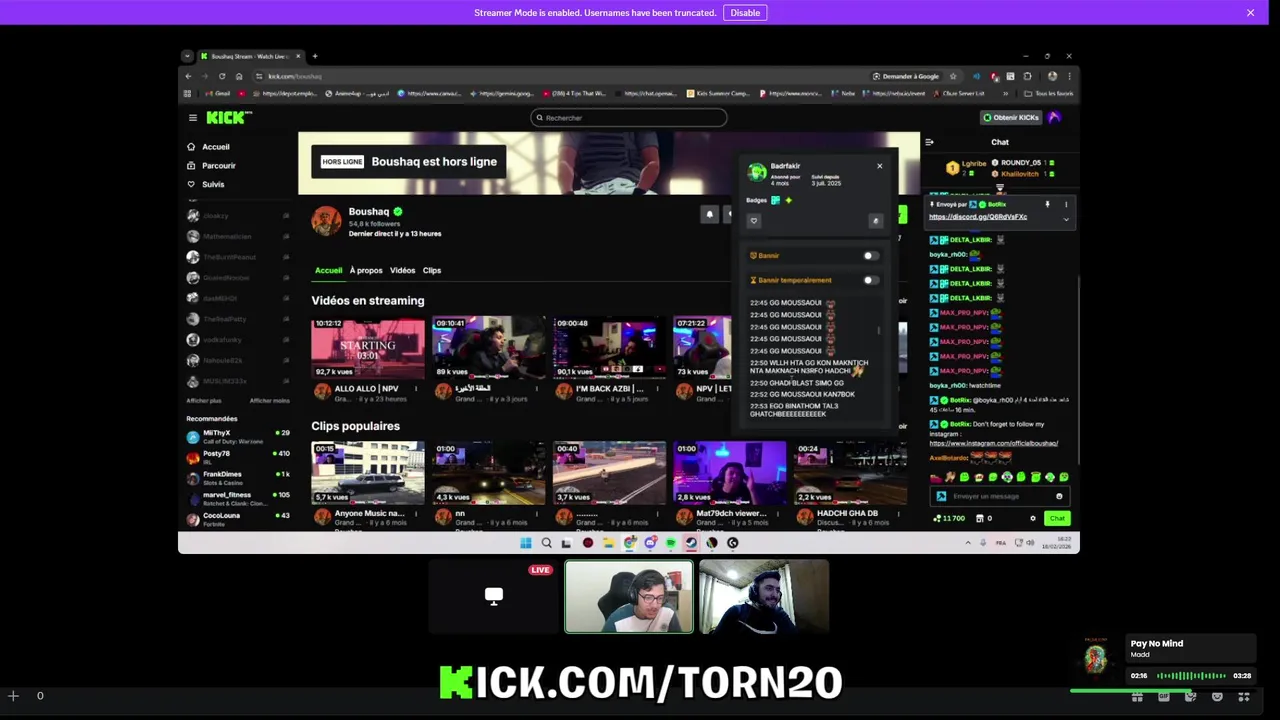Open the Mat79dch viewer clip thumbnail
The height and width of the screenshot is (720, 1280).
[729, 473]
